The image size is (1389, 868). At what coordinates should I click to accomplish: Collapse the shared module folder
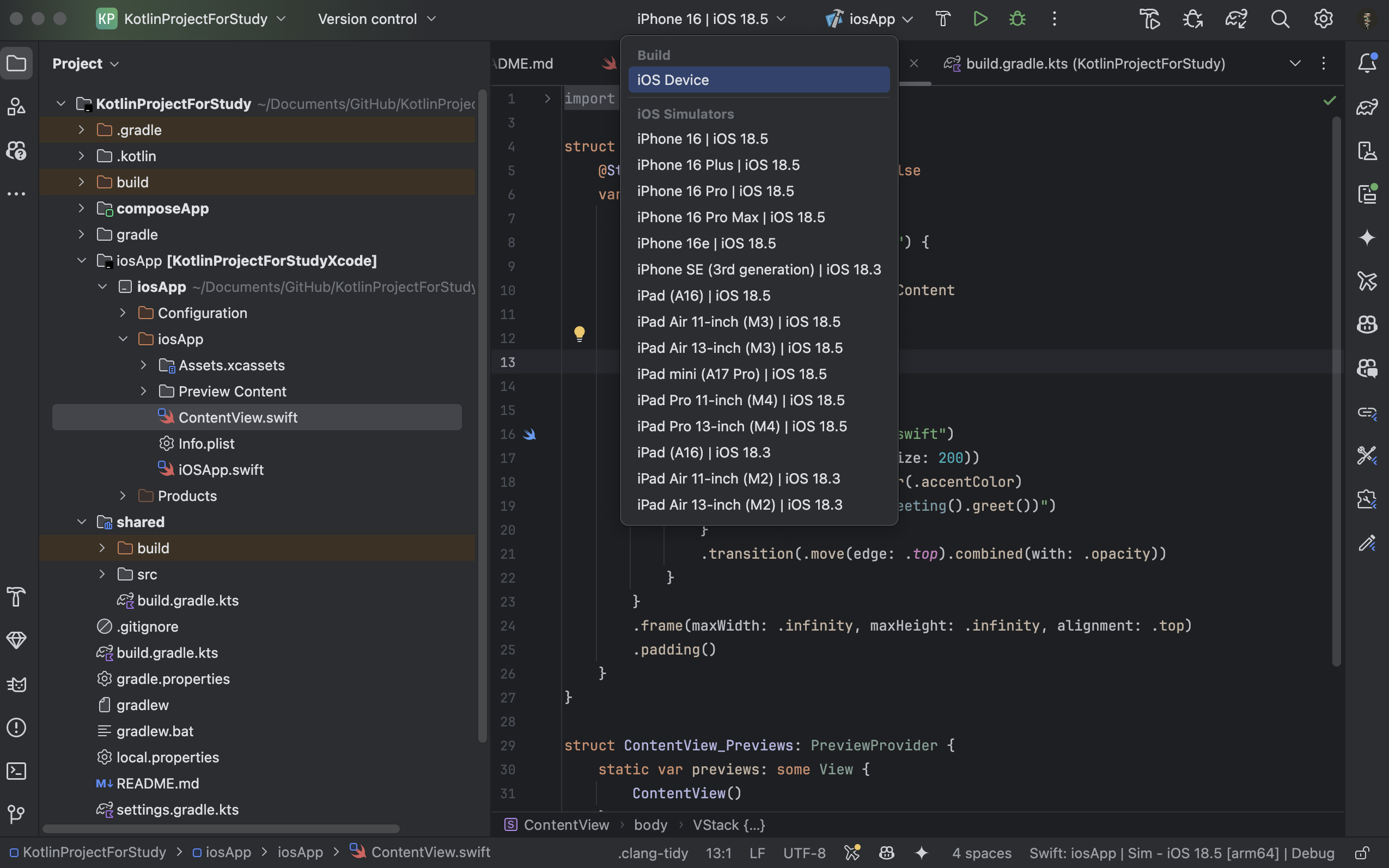pos(82,522)
